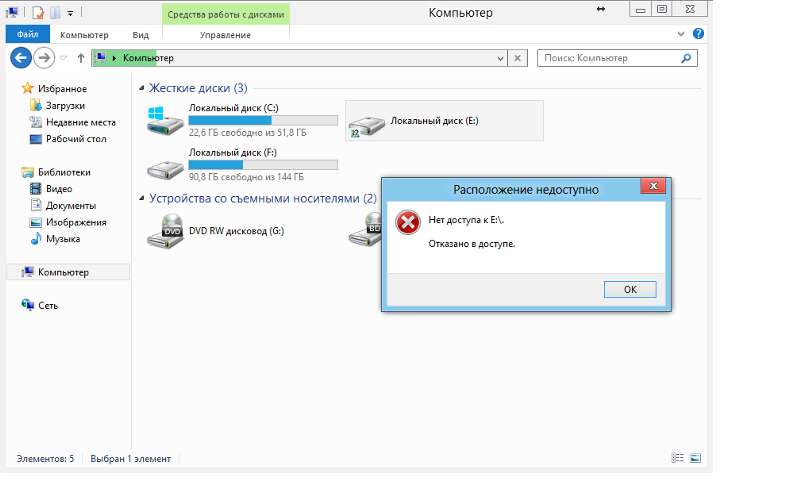
Task: Click the 'Отказано в доступе.' message
Action: [472, 244]
